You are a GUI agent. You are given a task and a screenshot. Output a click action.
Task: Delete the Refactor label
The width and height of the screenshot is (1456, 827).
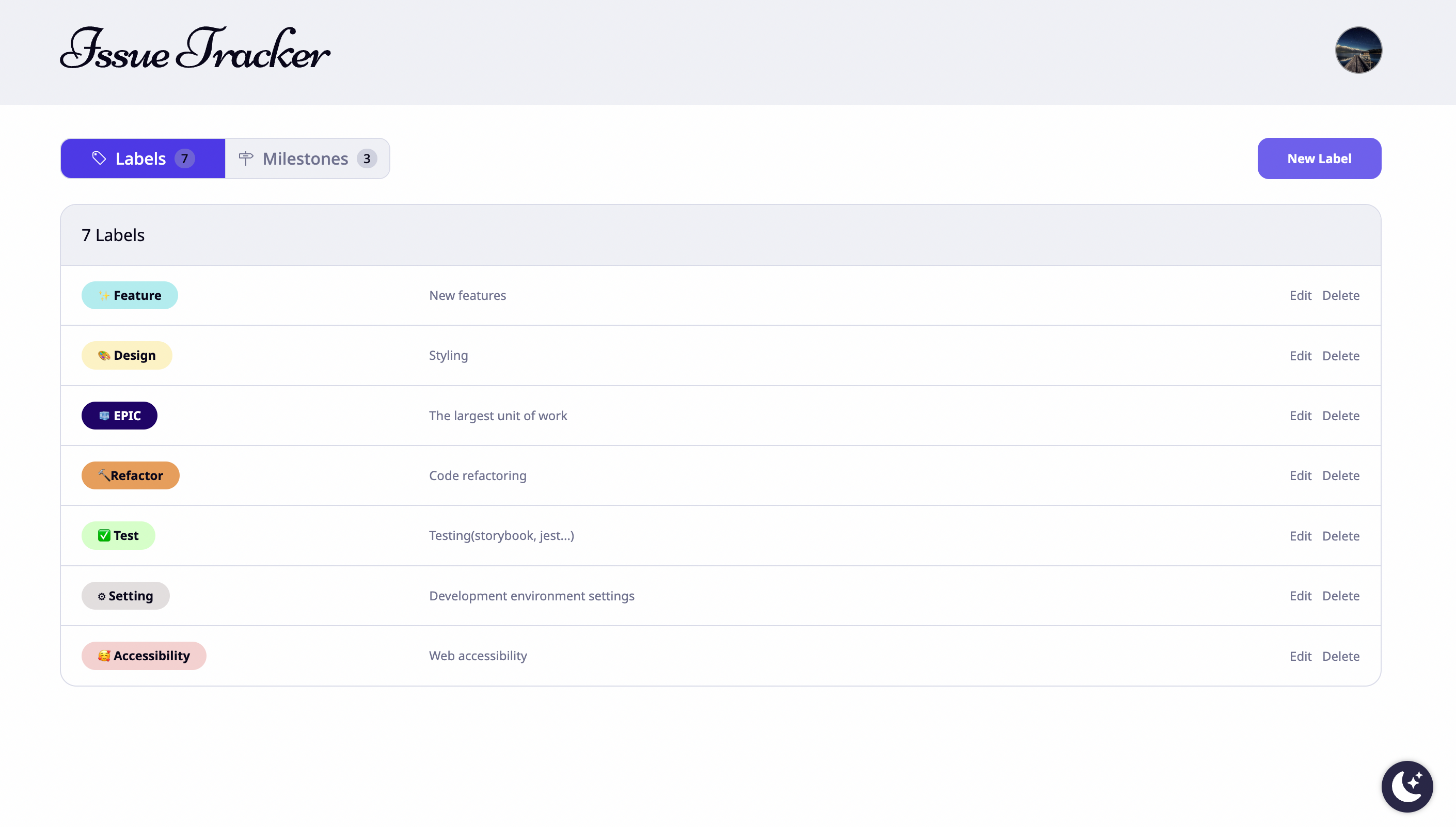click(x=1340, y=475)
